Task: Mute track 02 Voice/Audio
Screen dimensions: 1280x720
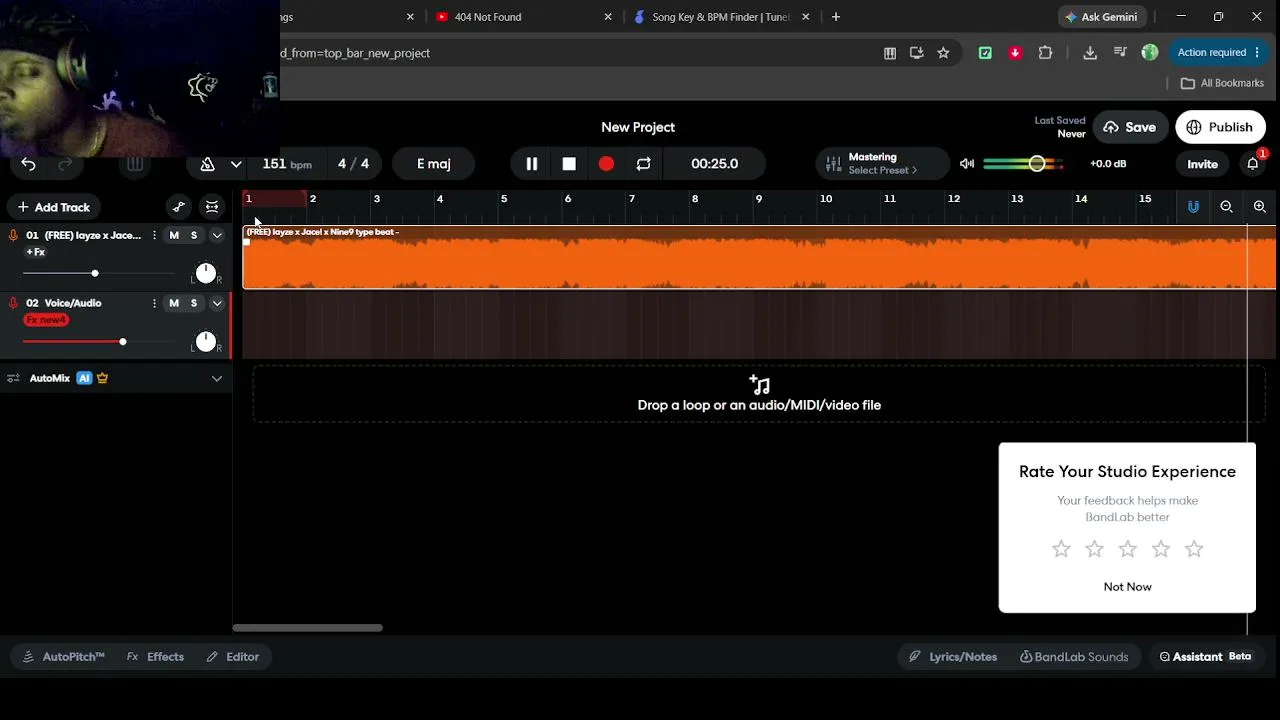Action: click(174, 303)
